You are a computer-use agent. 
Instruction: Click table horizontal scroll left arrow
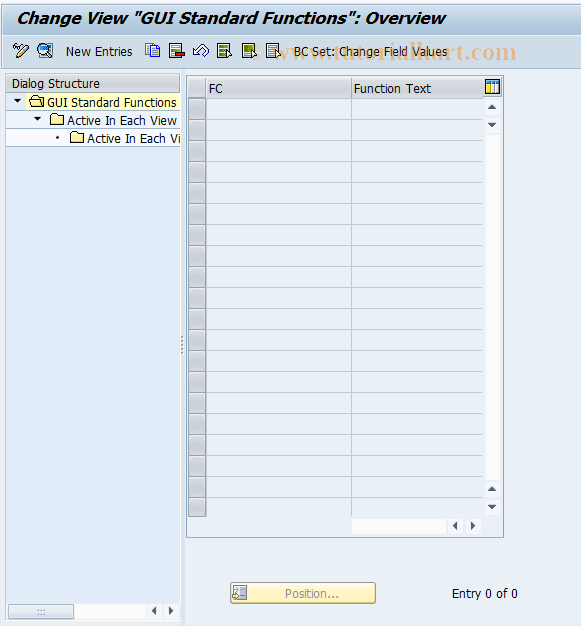coord(455,526)
